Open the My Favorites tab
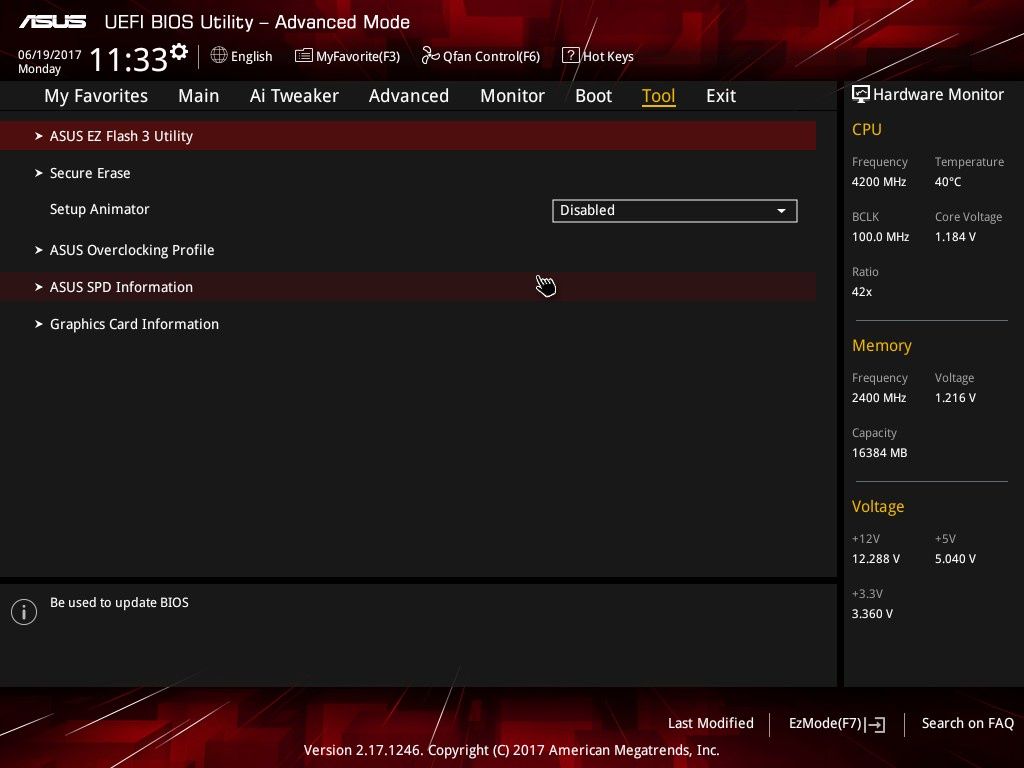The width and height of the screenshot is (1024, 768). click(x=96, y=96)
